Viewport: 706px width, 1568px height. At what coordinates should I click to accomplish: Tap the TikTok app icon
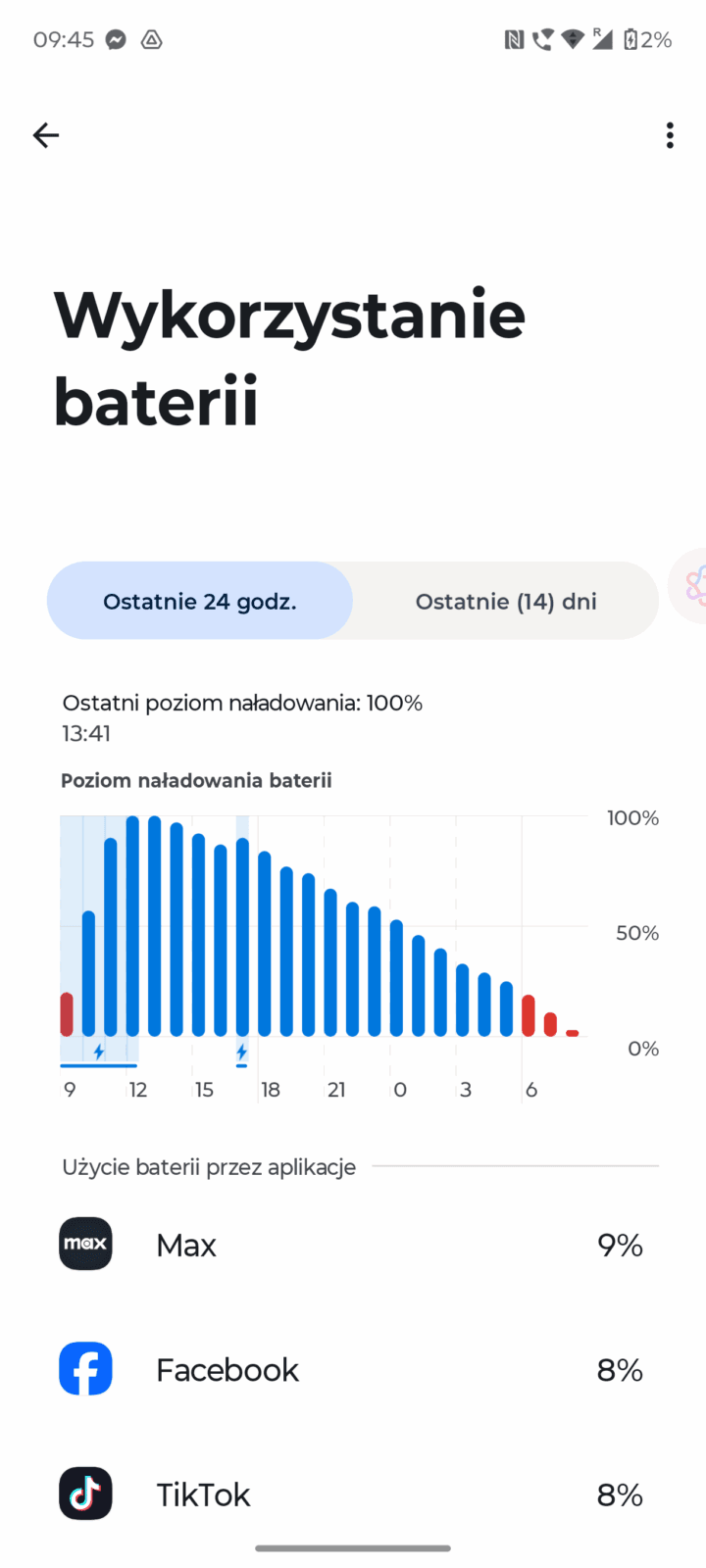85,1494
